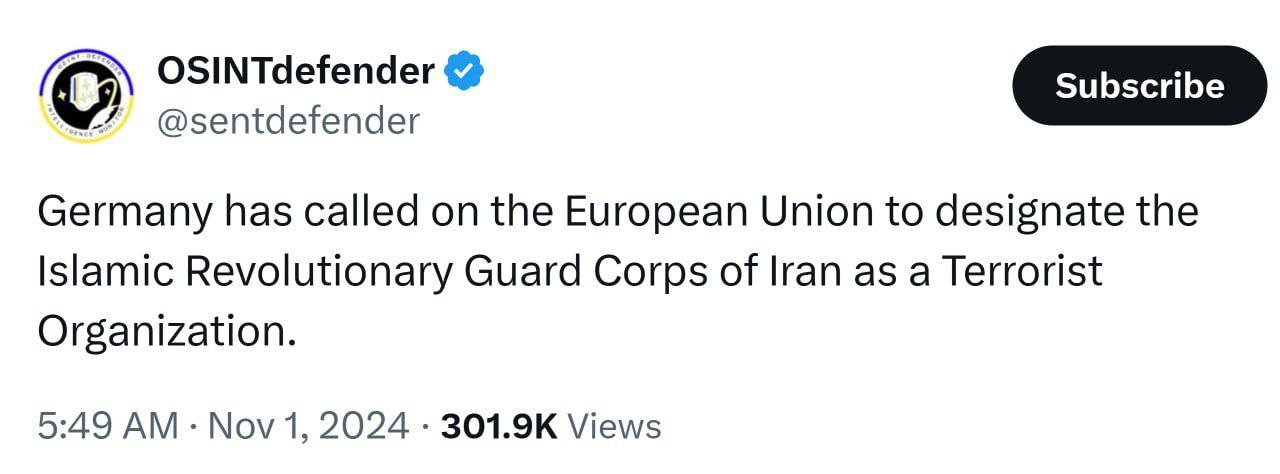Click the Nov 1, 2024 date

(x=311, y=427)
